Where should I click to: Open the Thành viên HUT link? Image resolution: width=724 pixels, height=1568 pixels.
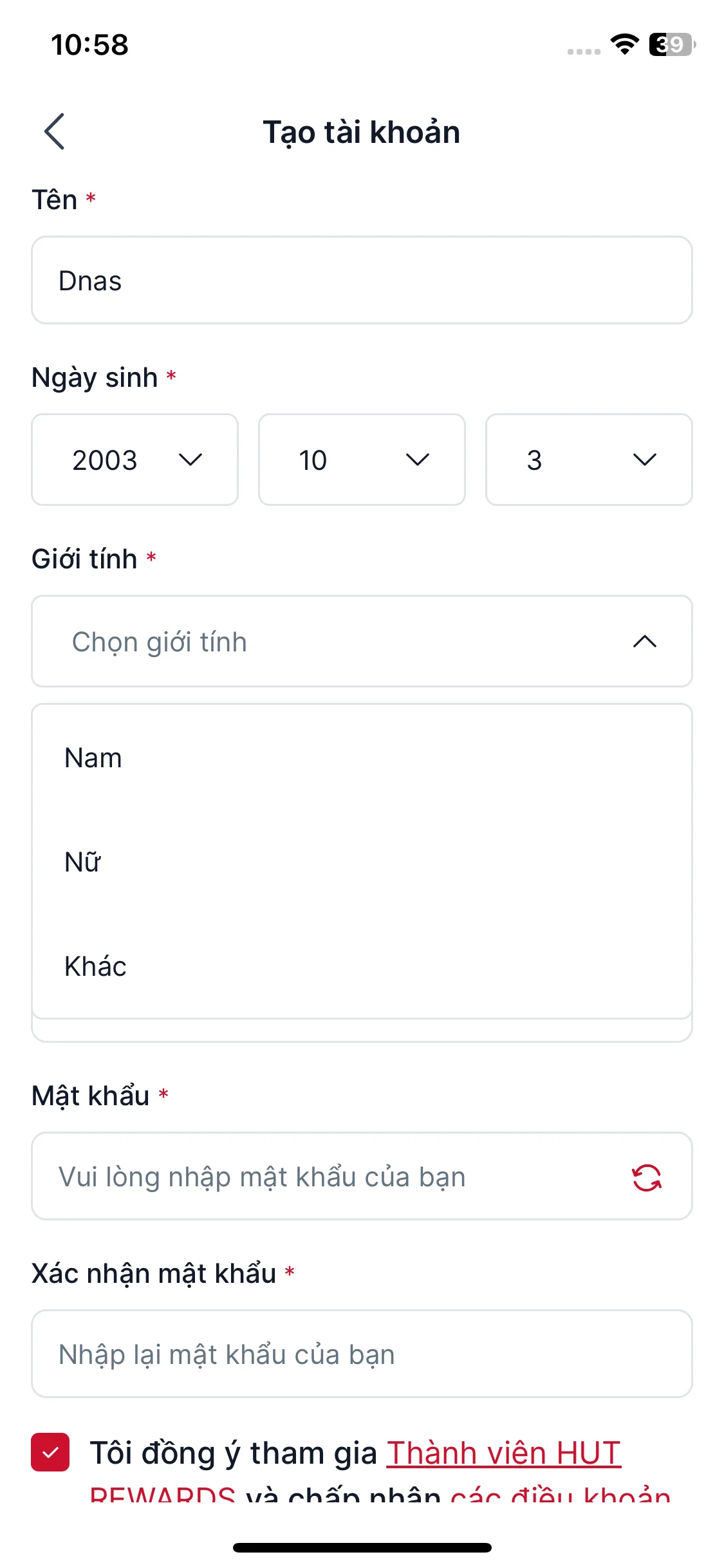tap(503, 1453)
